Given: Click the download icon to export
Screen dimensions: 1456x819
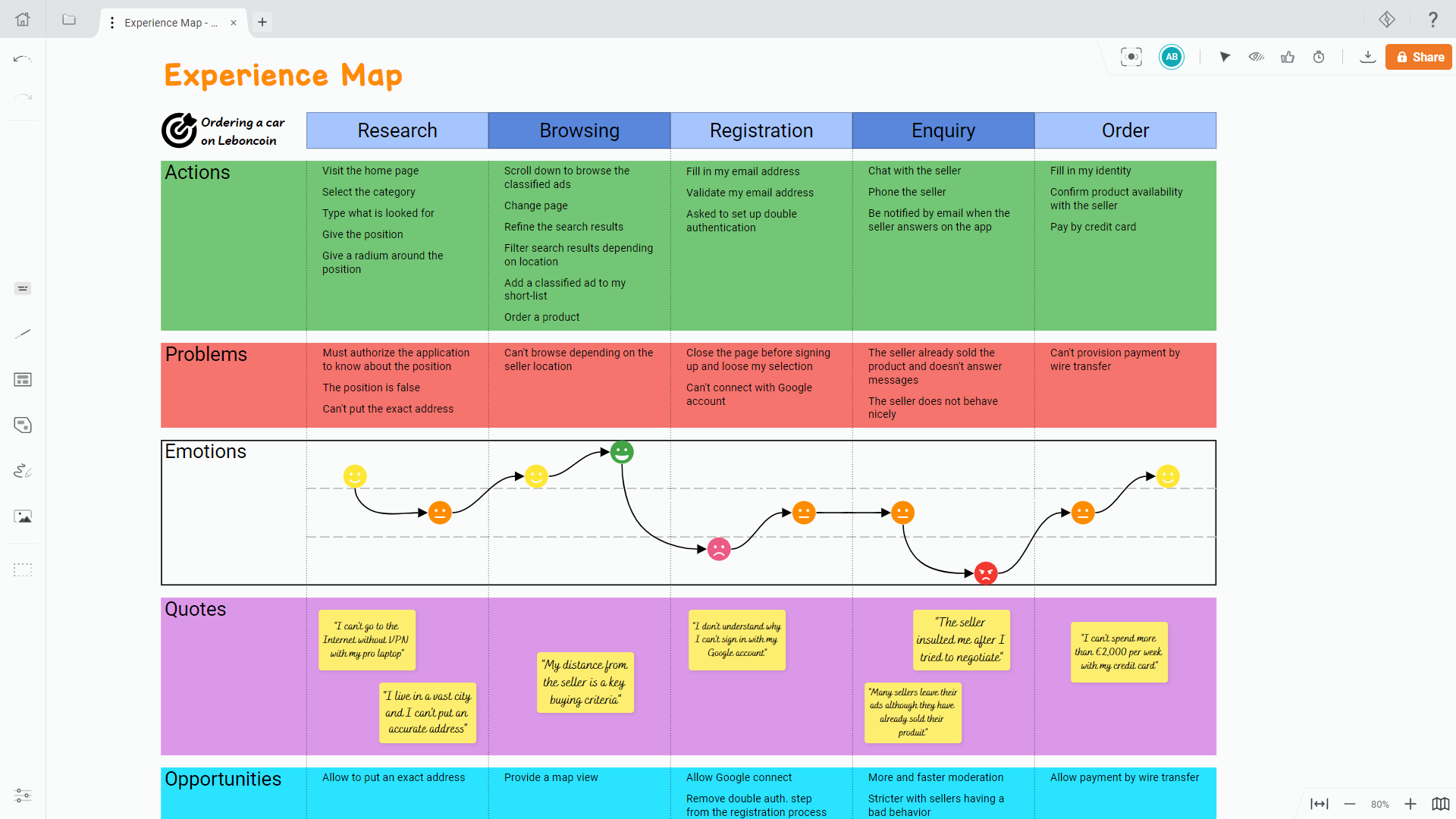Looking at the screenshot, I should click(1366, 57).
